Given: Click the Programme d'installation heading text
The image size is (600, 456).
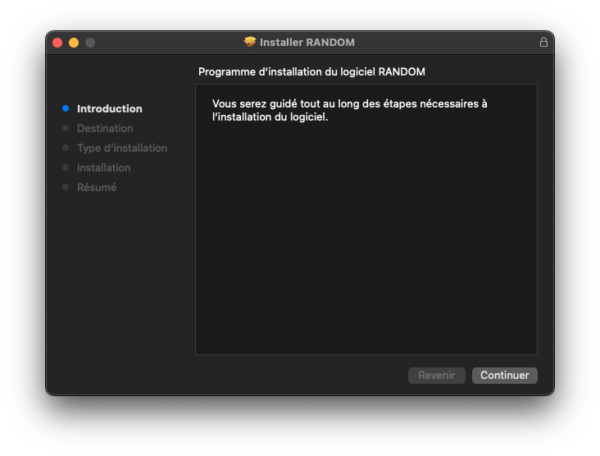Looking at the screenshot, I should [x=313, y=72].
